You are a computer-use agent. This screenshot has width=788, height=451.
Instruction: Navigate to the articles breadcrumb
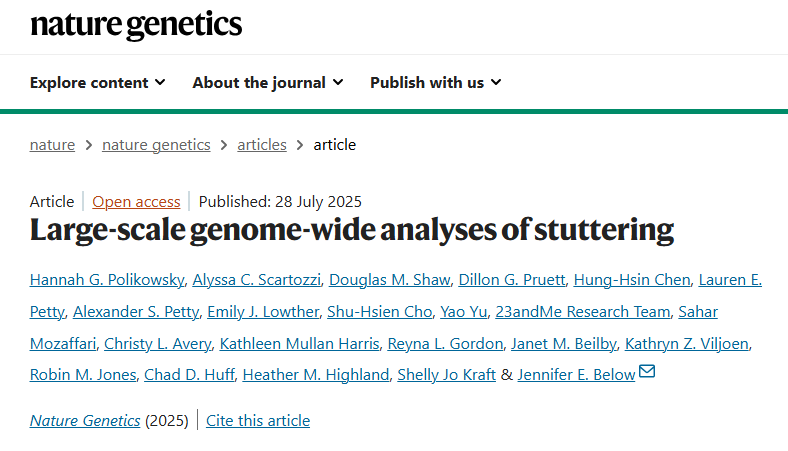(x=262, y=145)
